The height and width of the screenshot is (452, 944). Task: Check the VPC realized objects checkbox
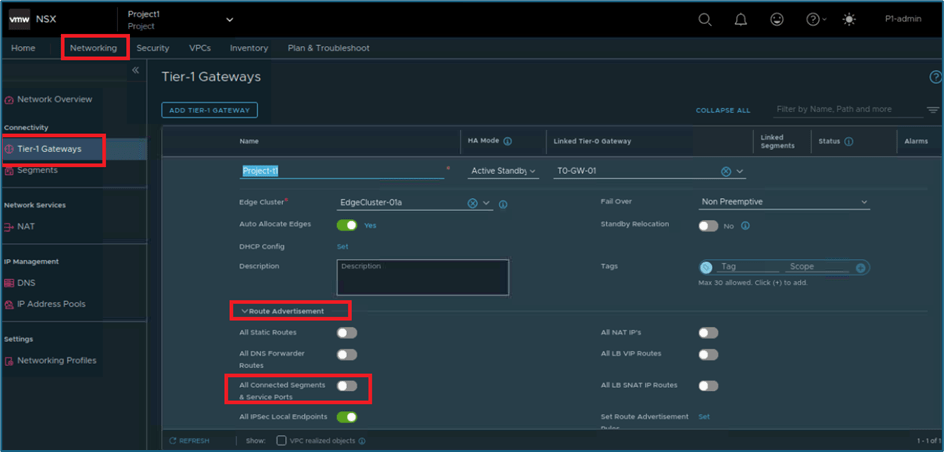pos(281,440)
